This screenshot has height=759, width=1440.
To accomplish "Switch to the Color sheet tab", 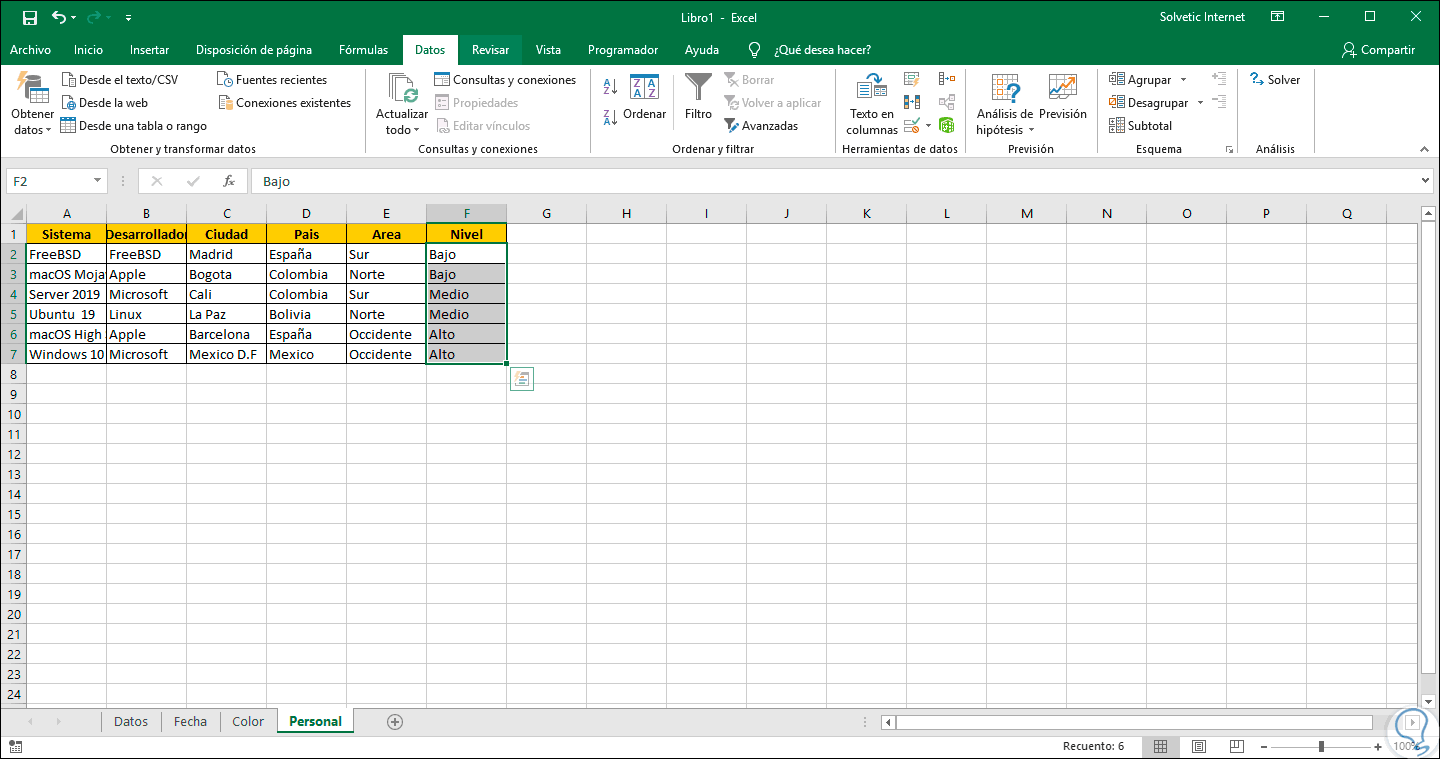I will coord(248,721).
